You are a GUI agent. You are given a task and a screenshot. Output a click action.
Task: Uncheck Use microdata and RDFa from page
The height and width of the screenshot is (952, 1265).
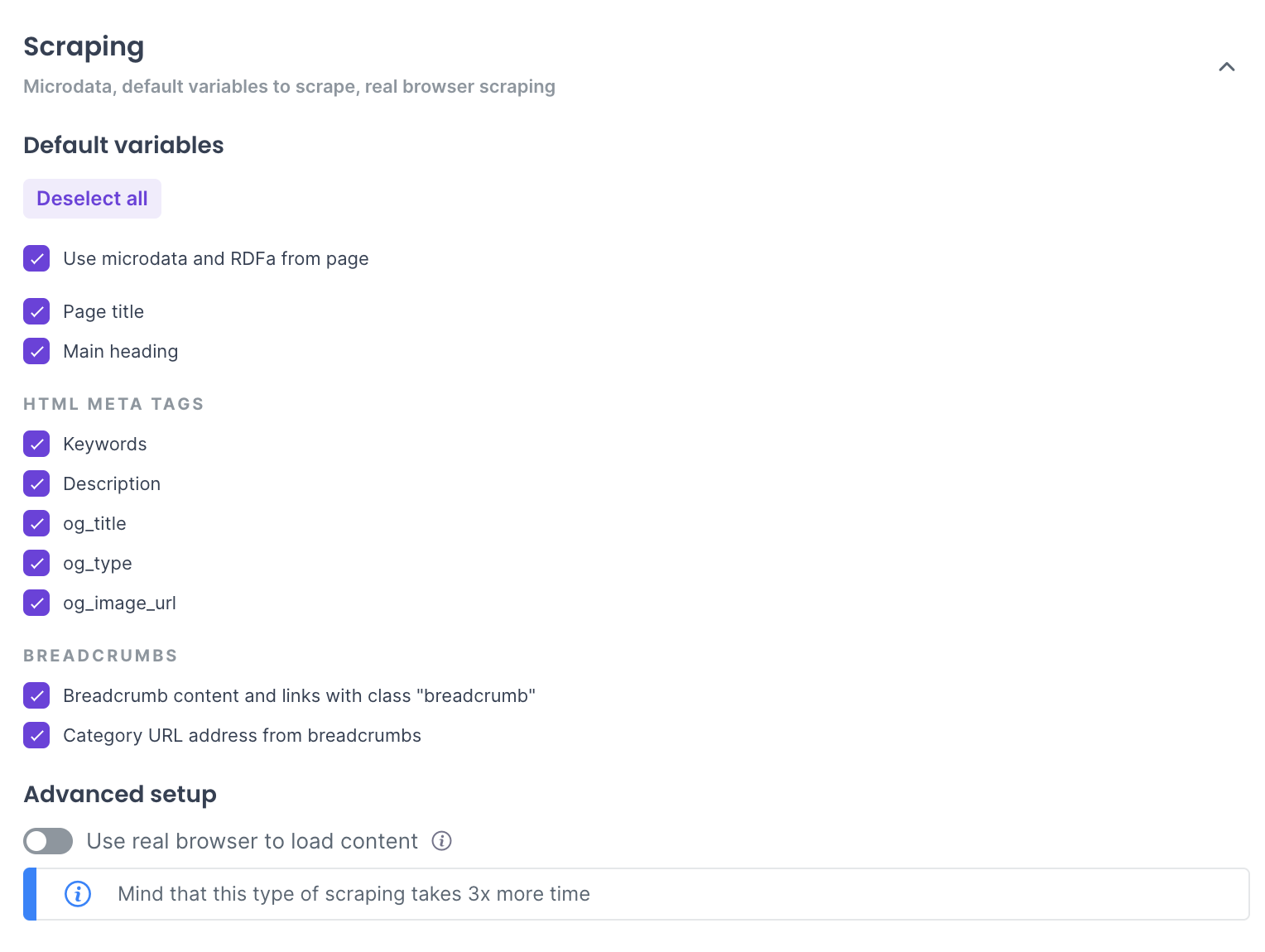(x=36, y=258)
